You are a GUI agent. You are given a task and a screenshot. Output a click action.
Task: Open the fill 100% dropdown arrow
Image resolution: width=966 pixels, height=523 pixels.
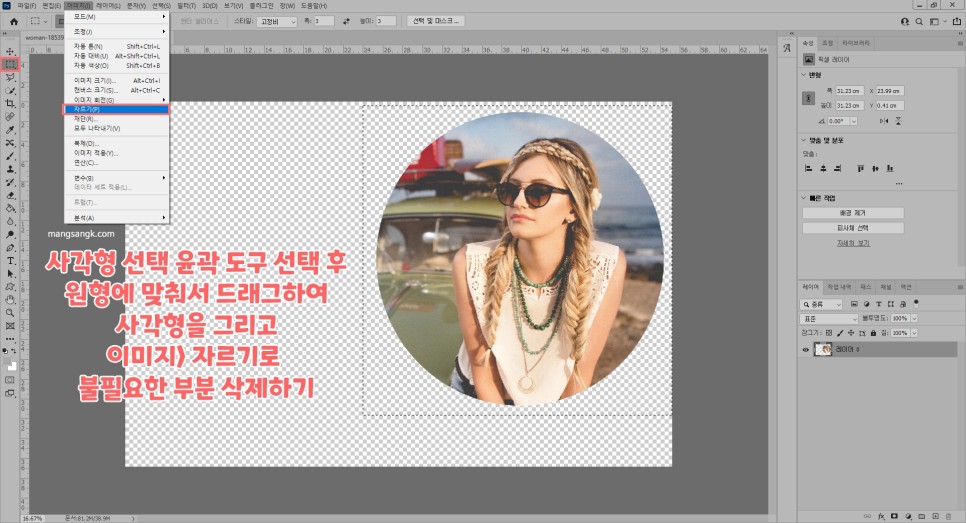click(914, 333)
